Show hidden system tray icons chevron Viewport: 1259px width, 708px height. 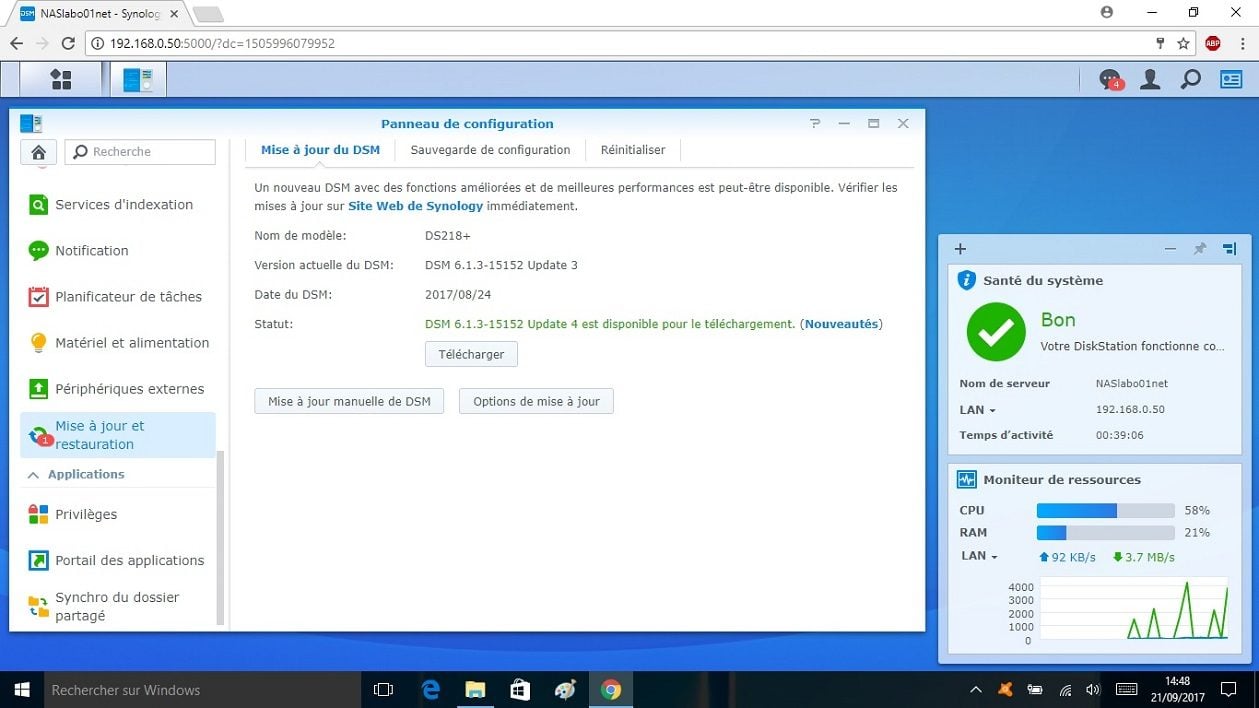[x=976, y=690]
